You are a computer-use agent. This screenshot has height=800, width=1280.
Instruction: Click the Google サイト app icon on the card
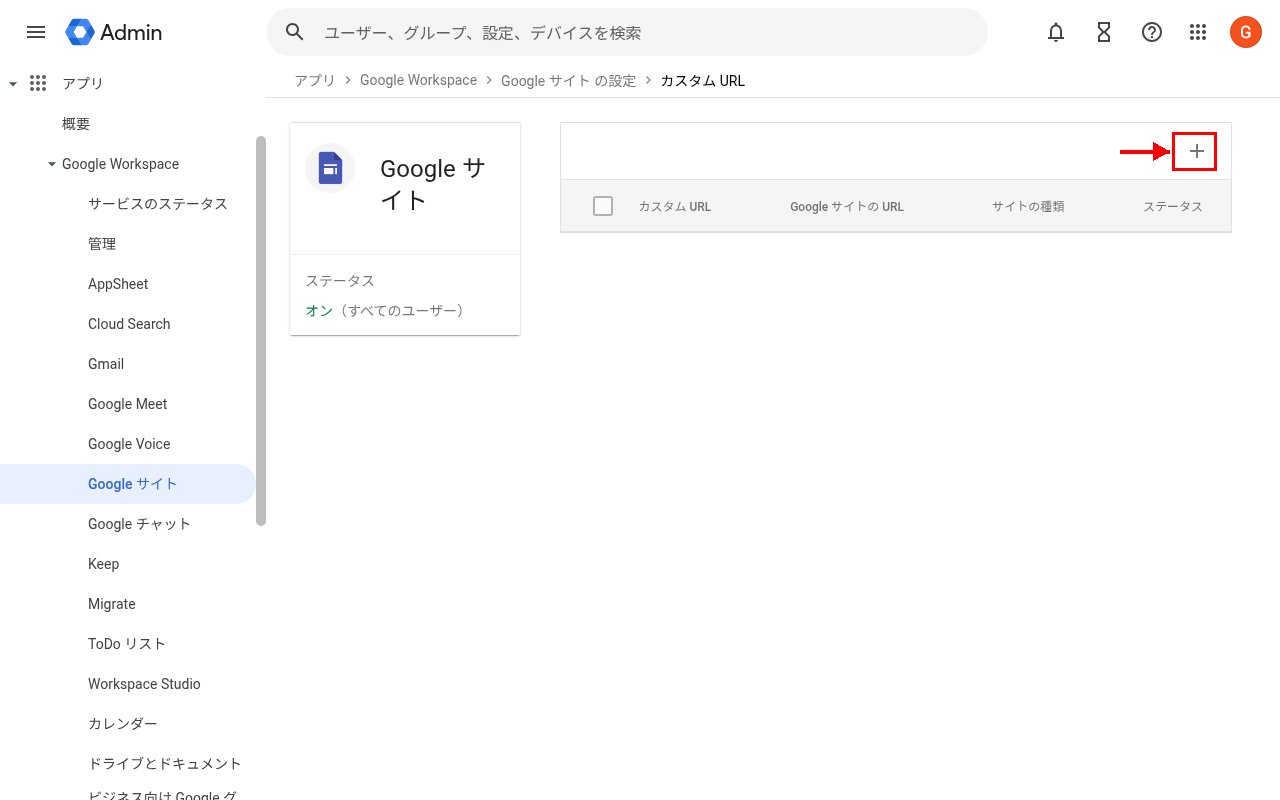[330, 168]
